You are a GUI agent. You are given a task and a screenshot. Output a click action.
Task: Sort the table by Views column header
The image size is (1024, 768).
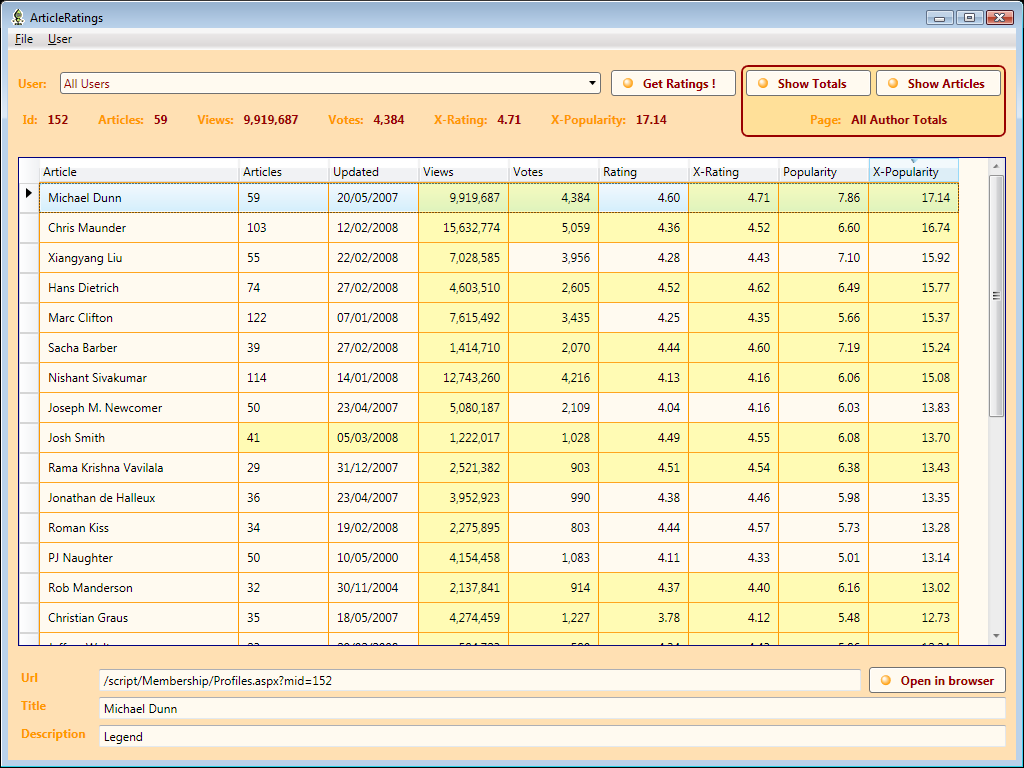(x=464, y=172)
